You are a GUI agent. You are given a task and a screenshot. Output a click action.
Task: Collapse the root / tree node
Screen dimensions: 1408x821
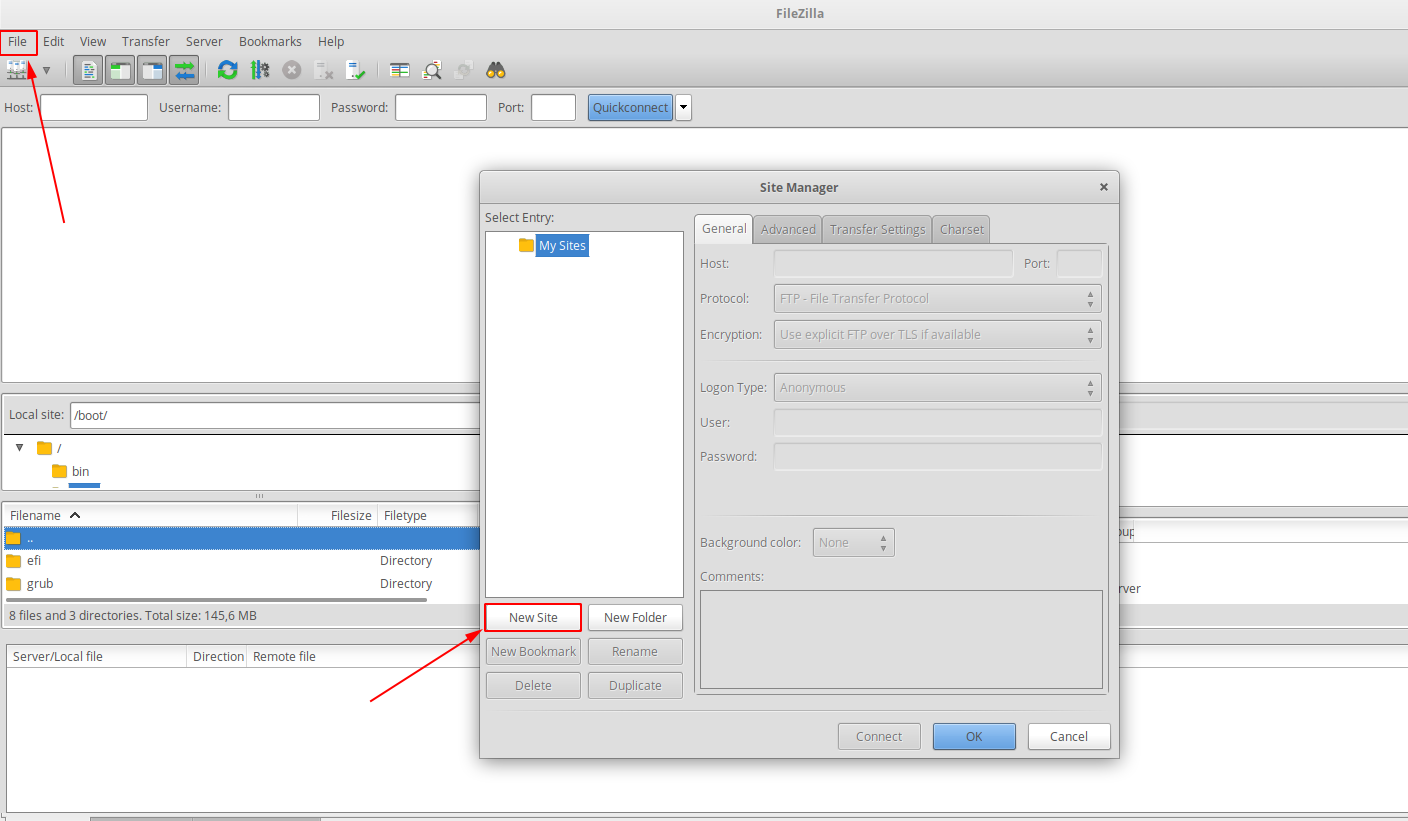coord(19,448)
